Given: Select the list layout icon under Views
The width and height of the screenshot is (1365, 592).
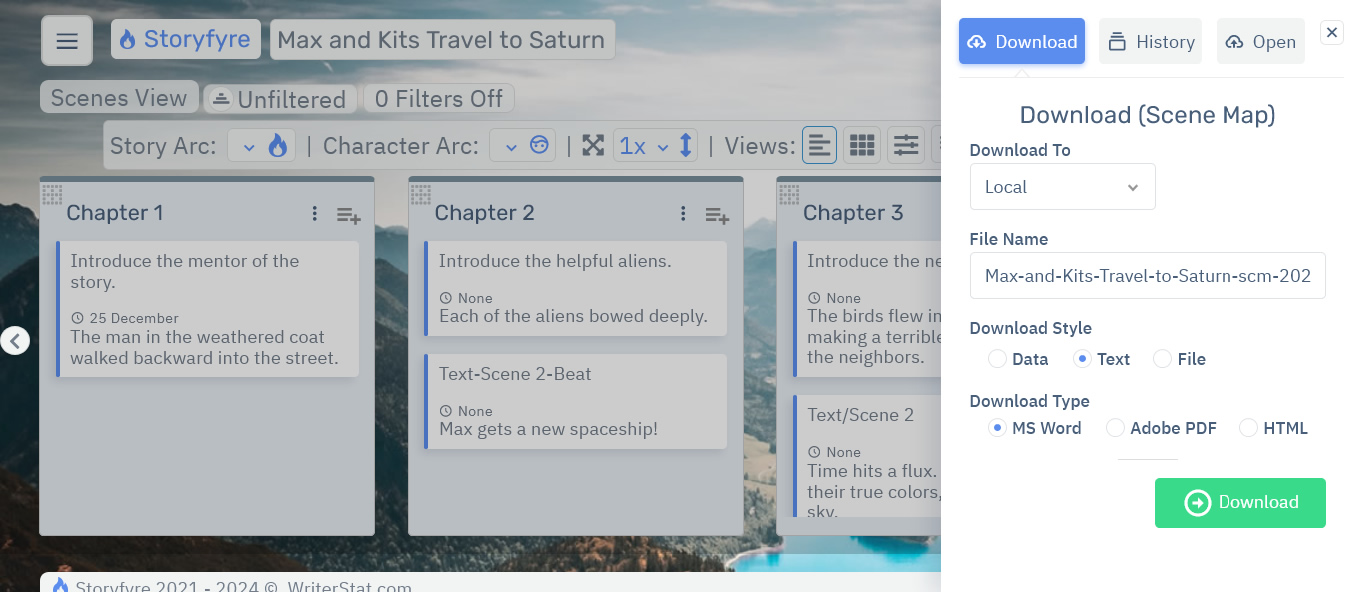Looking at the screenshot, I should click(x=819, y=145).
